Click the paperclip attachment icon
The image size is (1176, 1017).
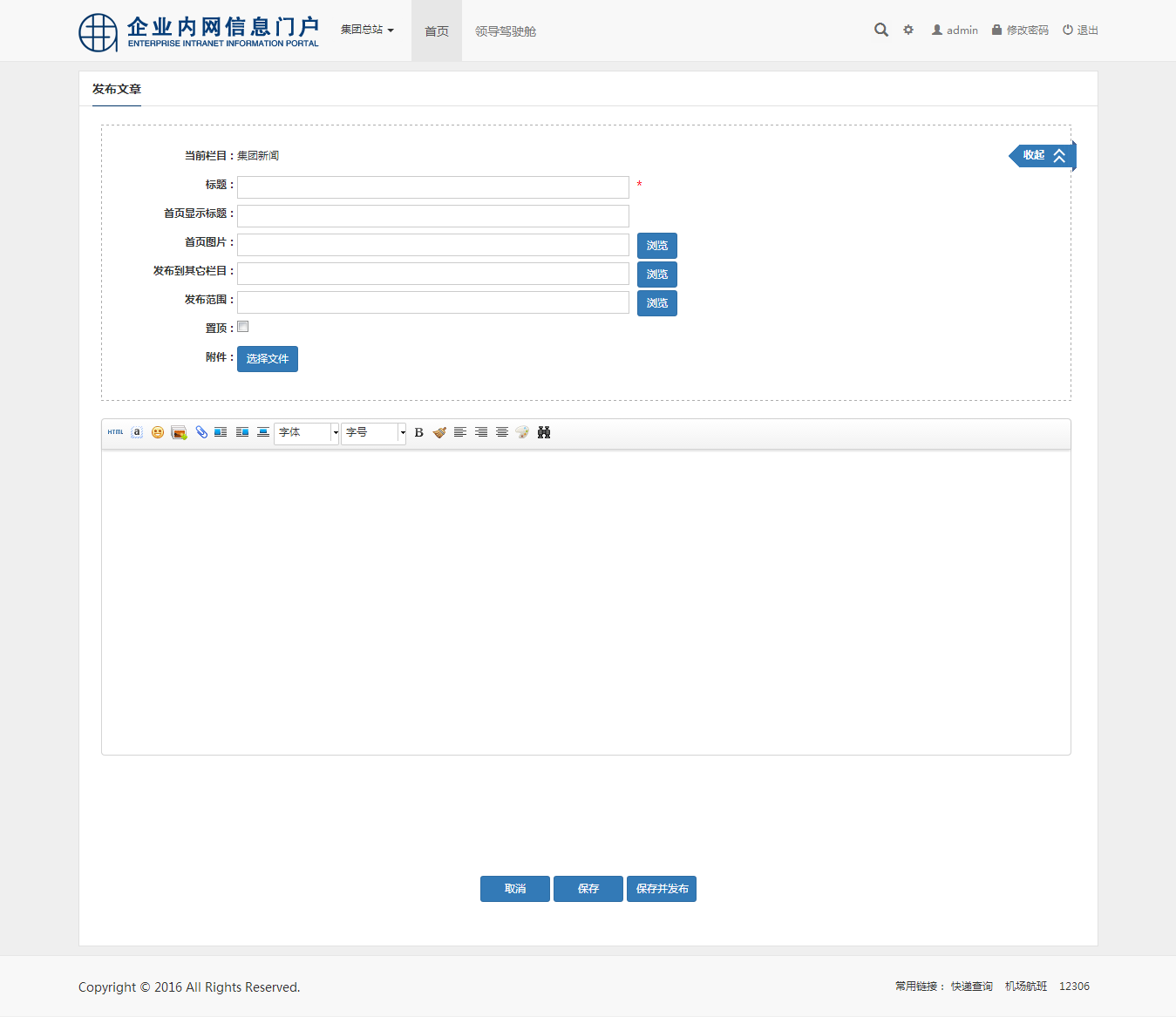pyautogui.click(x=201, y=432)
